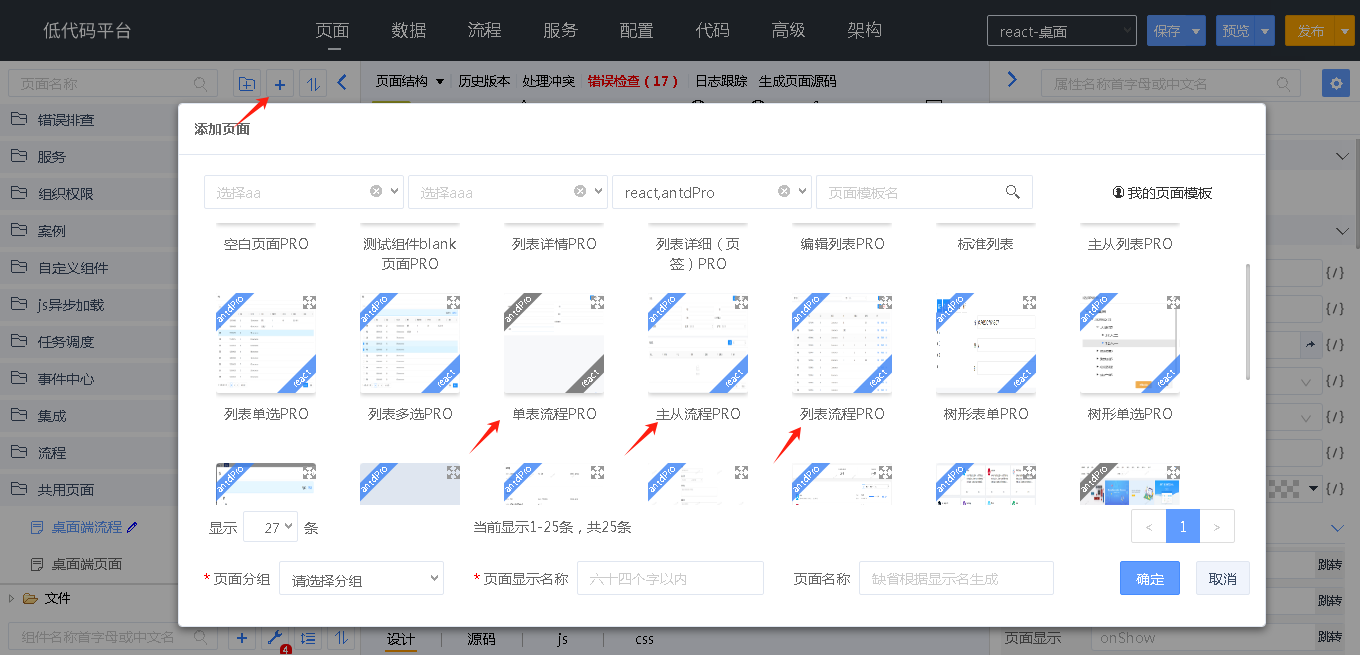Image resolution: width=1360 pixels, height=655 pixels.
Task: Select the 列表流程PRO template thumbnail
Action: [x=842, y=344]
